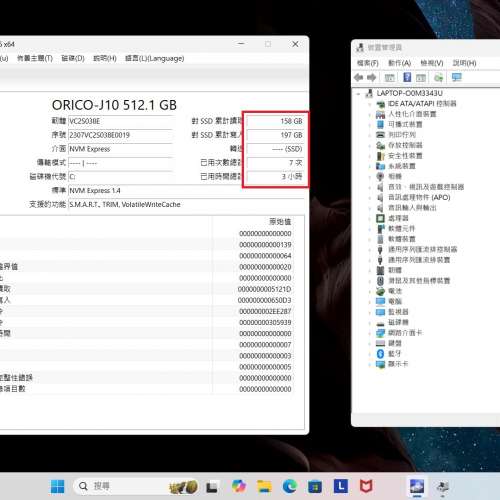Viewport: 500px width, 500px height.
Task: Click the IDE ATA/ATAPI controller icon
Action: (380, 104)
